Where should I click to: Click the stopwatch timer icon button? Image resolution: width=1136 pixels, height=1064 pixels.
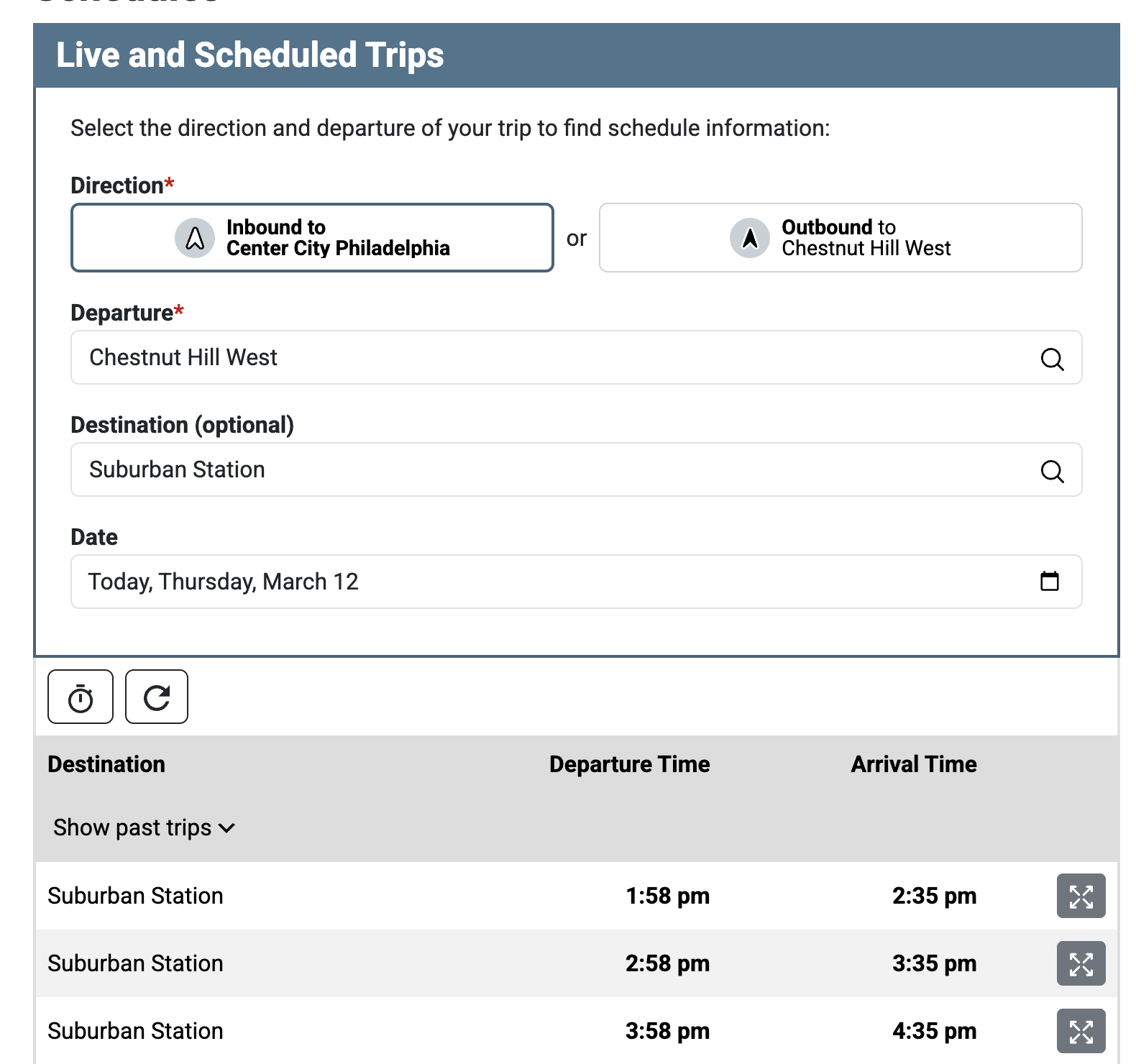pyautogui.click(x=81, y=697)
